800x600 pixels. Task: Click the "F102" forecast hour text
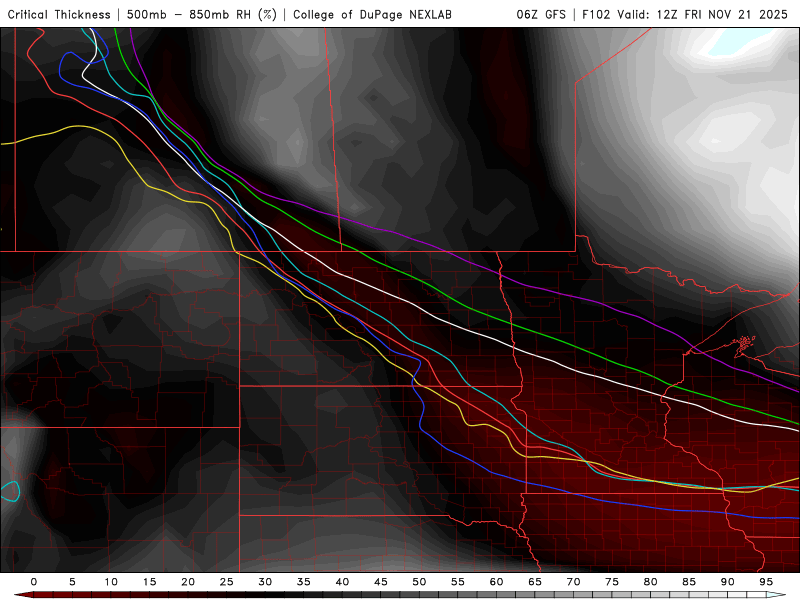[x=596, y=14]
